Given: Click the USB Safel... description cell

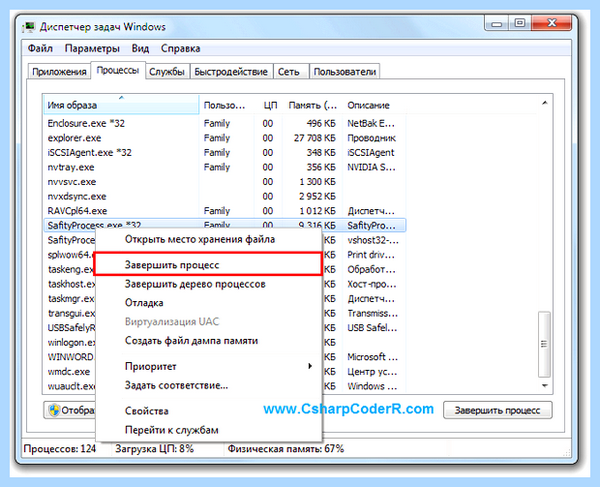Looking at the screenshot, I should (x=372, y=328).
